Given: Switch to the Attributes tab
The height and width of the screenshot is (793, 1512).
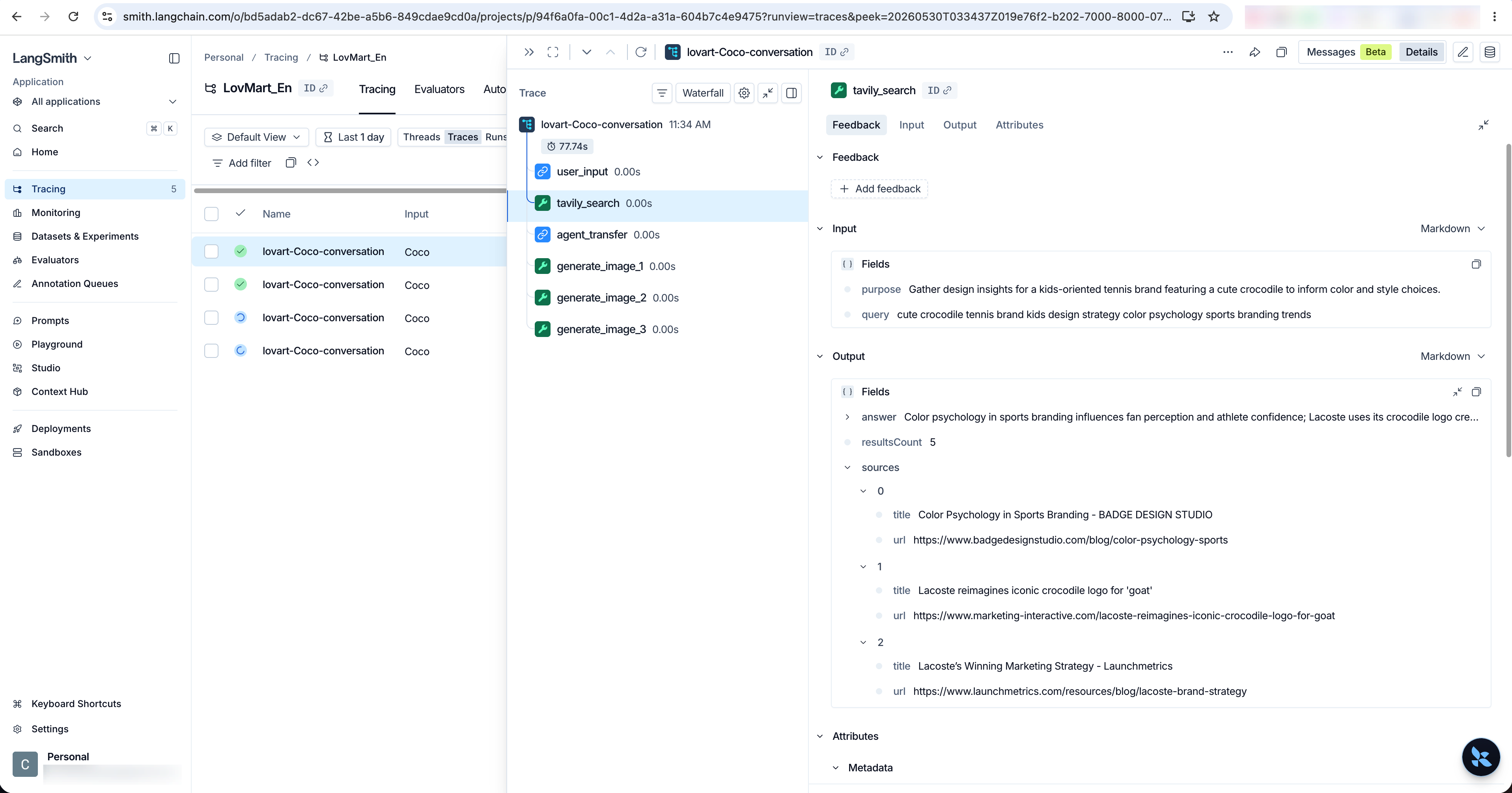Looking at the screenshot, I should tap(1019, 125).
